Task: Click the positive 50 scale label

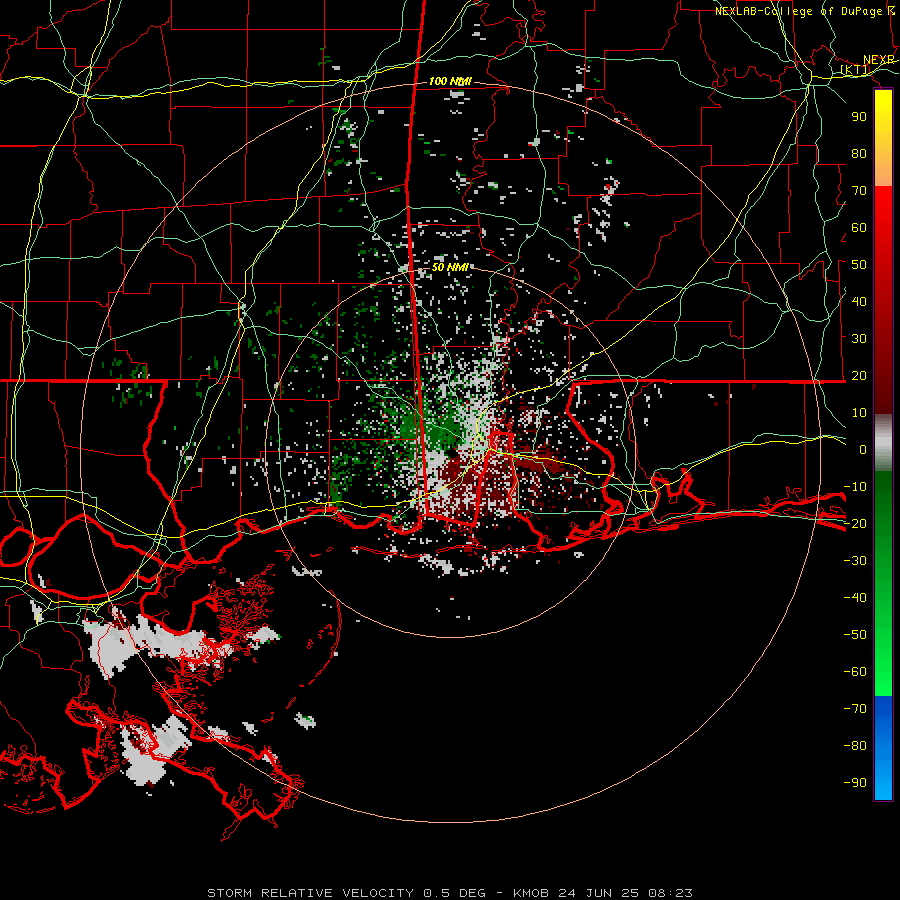Action: tap(859, 265)
